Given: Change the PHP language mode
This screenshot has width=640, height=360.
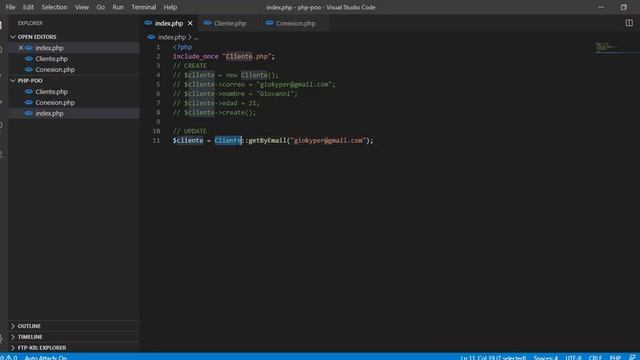Looking at the screenshot, I should click(615, 357).
